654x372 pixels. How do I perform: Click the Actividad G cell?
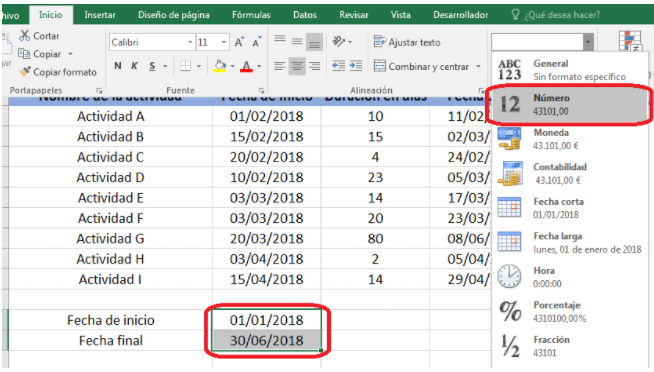pyautogui.click(x=111, y=239)
